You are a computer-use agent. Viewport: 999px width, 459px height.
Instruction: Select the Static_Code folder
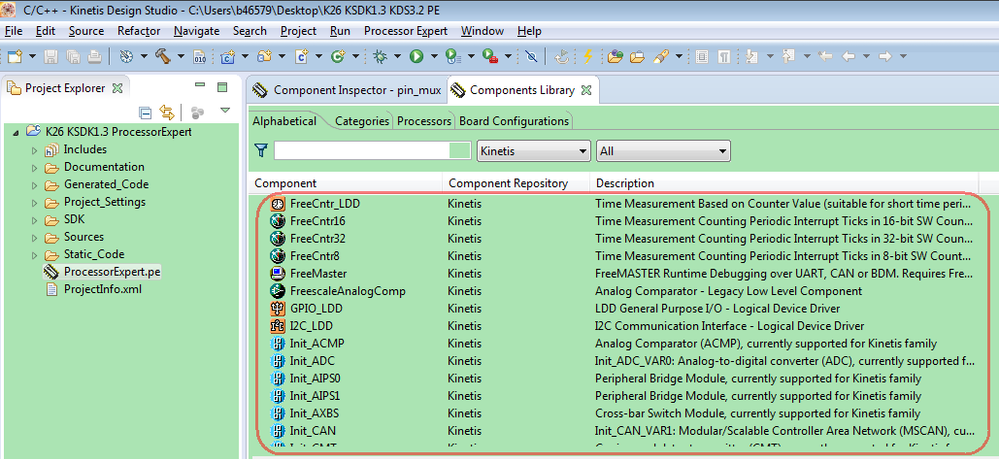tap(94, 254)
